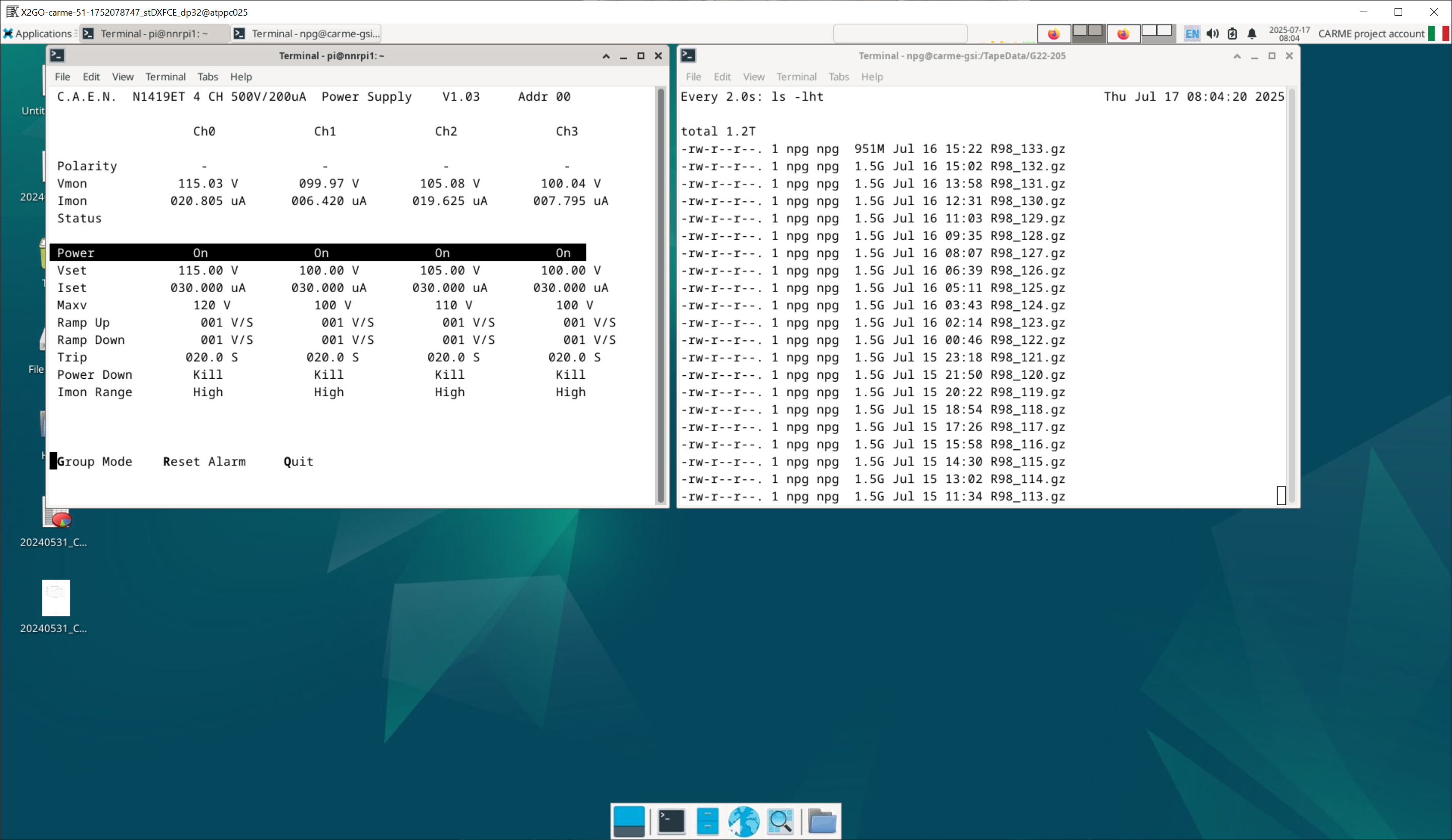
Task: Click the volume speaker tray icon
Action: (1212, 33)
